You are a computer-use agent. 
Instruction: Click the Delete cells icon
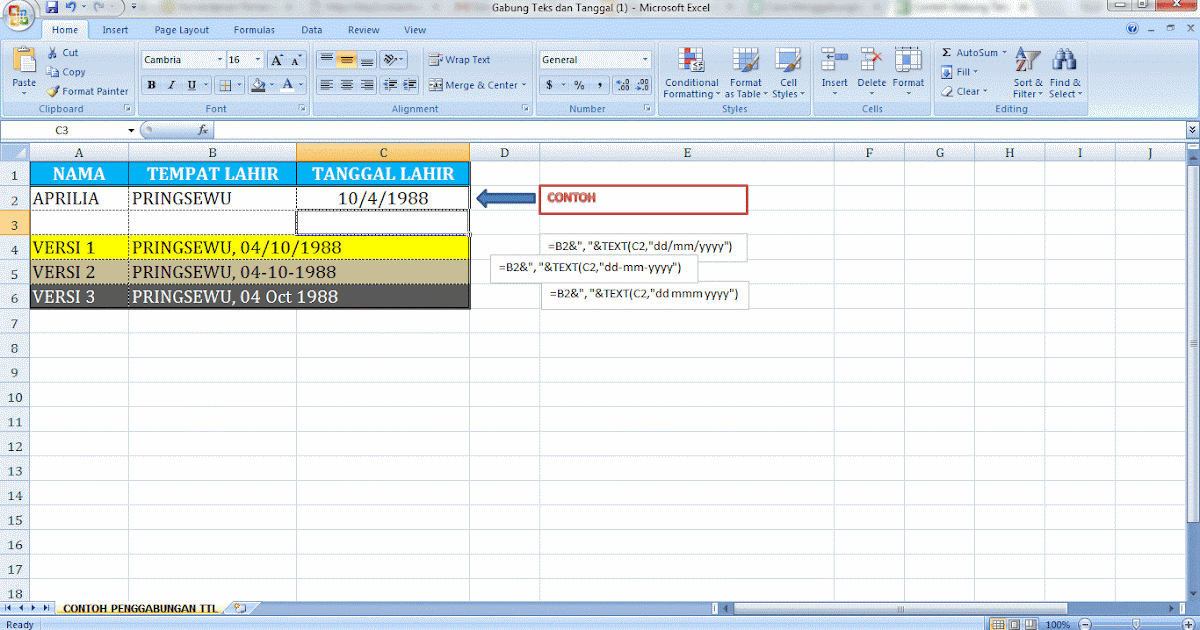871,60
